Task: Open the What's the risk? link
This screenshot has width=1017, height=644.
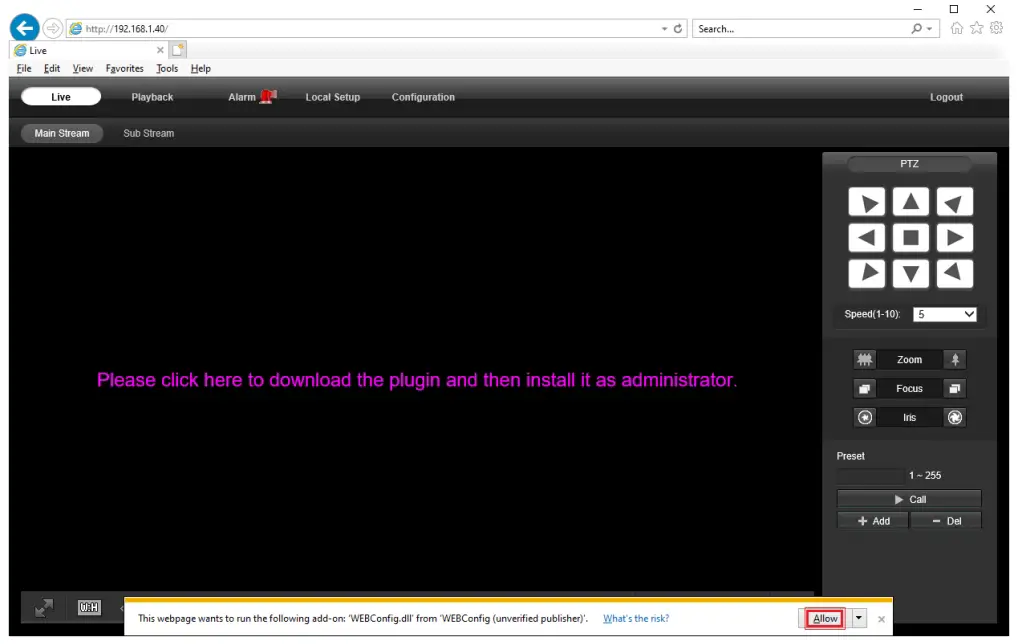Action: click(636, 619)
